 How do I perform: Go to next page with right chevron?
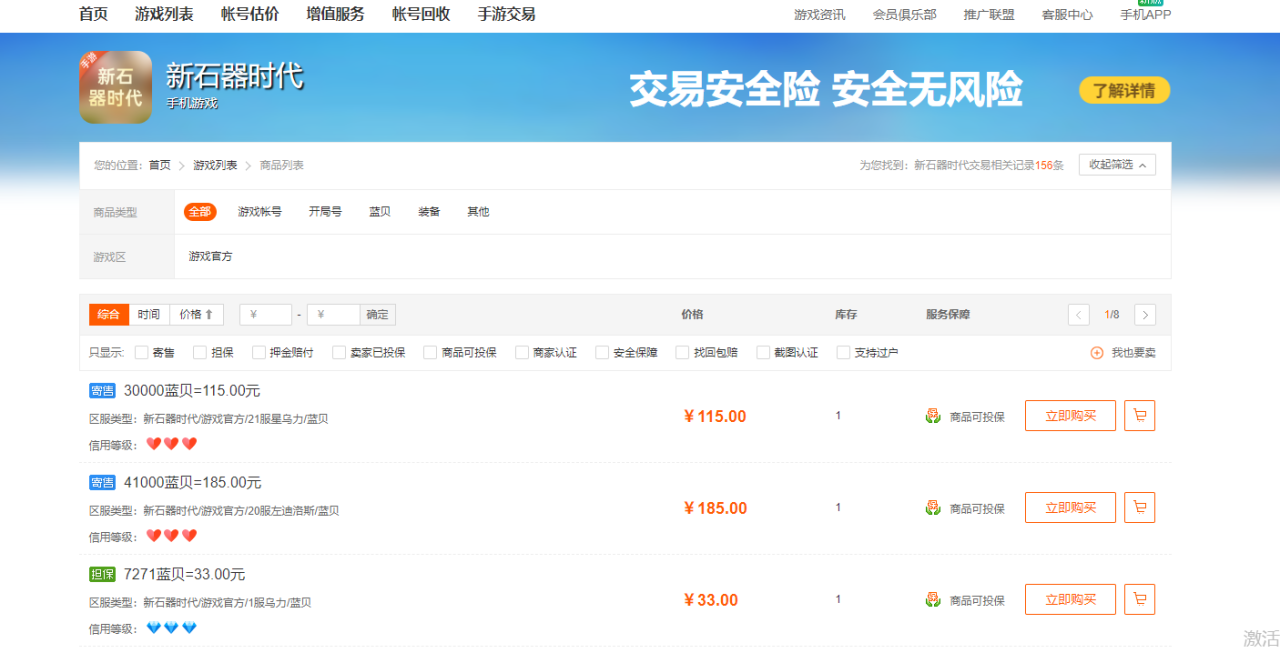[x=1144, y=314]
